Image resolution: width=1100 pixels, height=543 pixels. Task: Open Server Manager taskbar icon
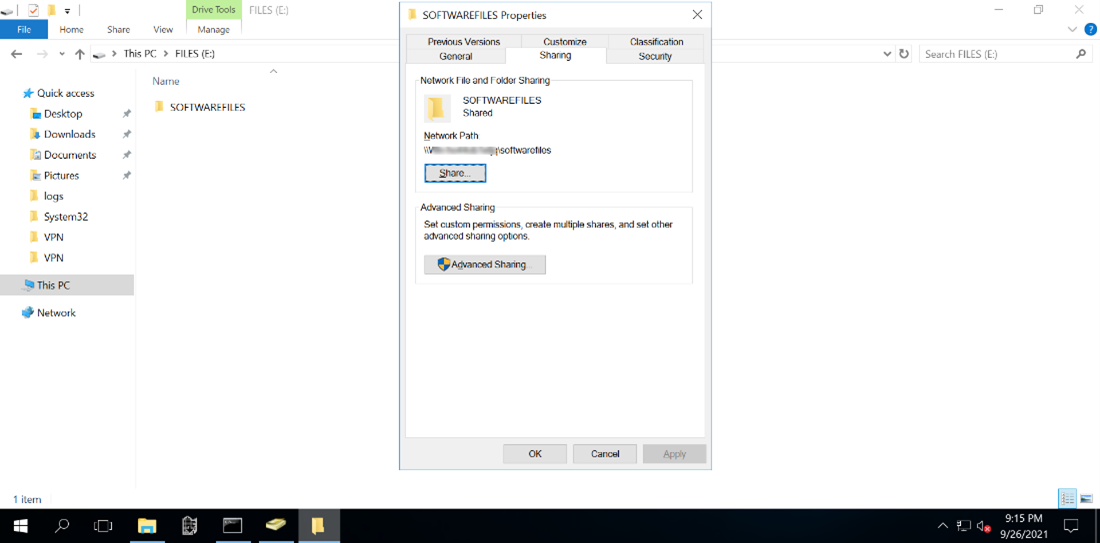189,525
